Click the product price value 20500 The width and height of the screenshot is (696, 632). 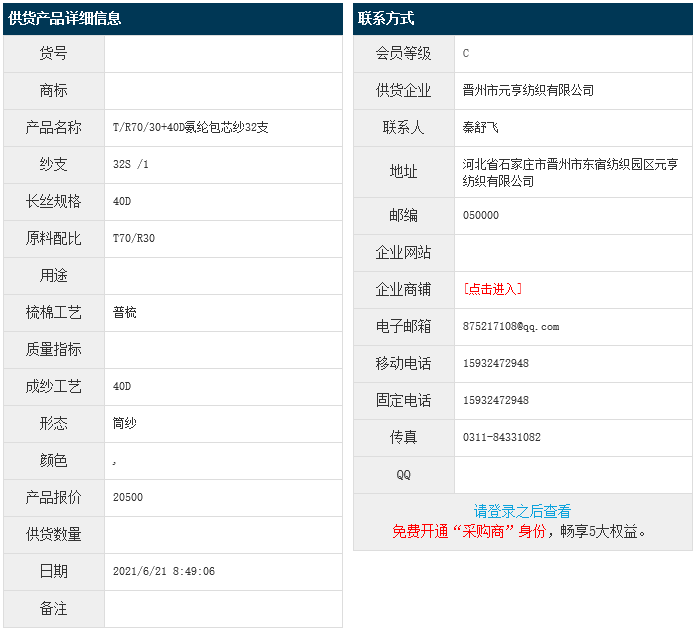tap(128, 497)
